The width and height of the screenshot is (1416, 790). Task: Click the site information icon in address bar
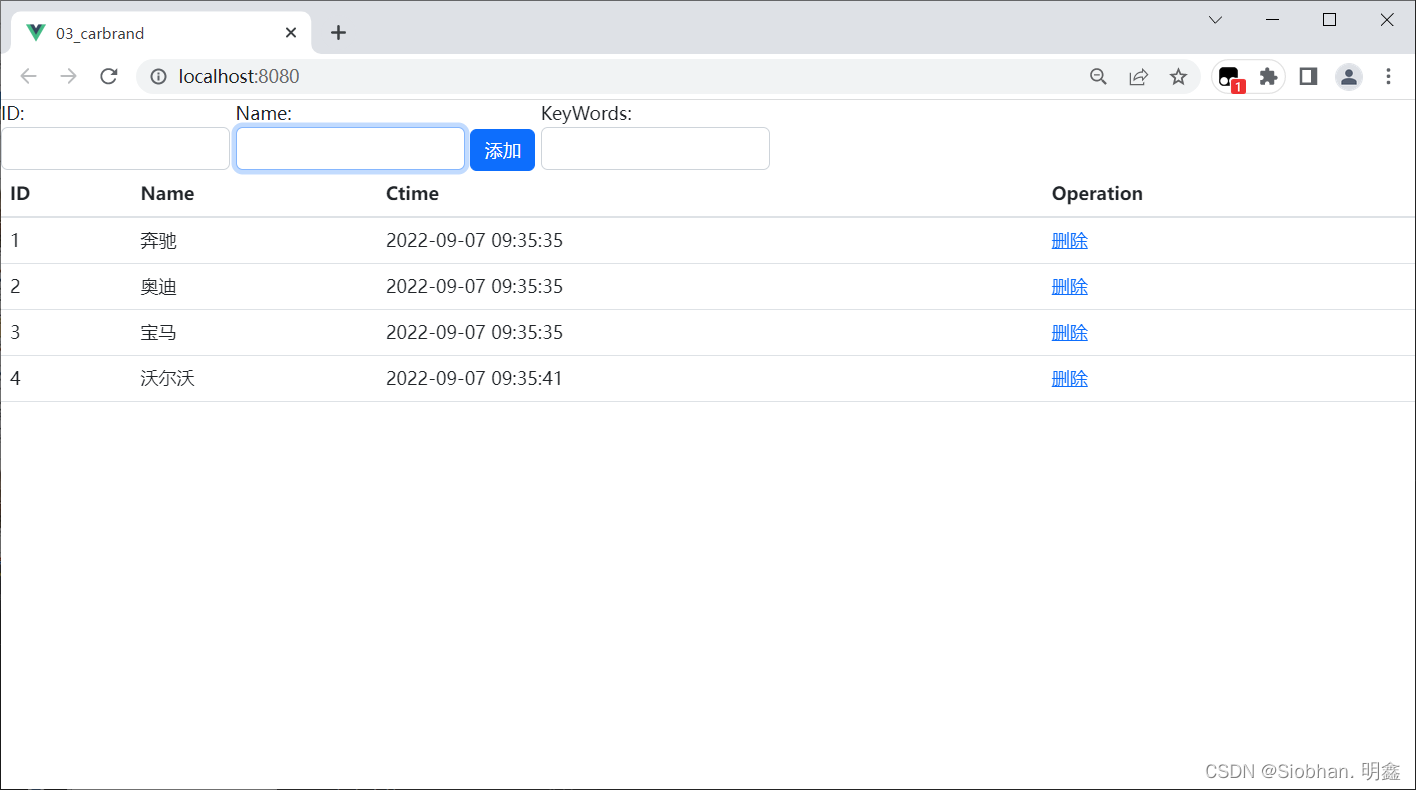tap(158, 76)
